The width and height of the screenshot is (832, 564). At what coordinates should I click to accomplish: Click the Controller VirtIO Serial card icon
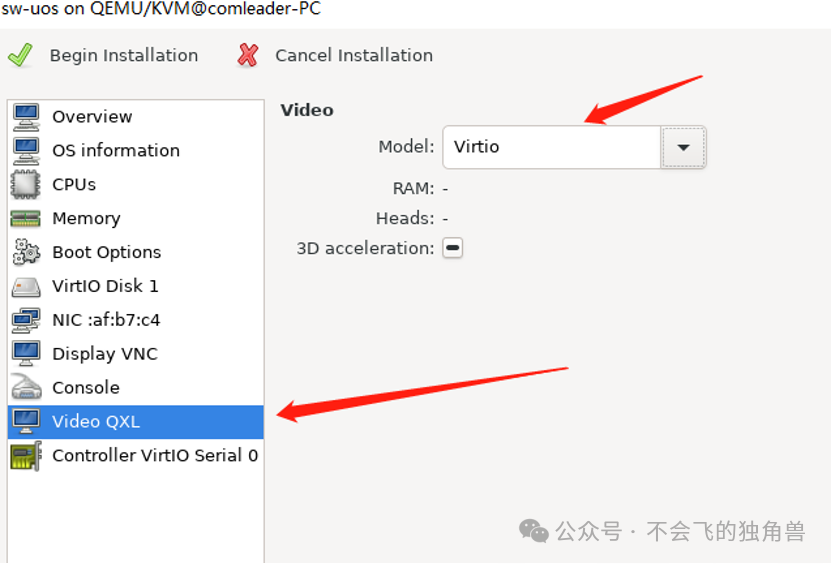coord(26,456)
